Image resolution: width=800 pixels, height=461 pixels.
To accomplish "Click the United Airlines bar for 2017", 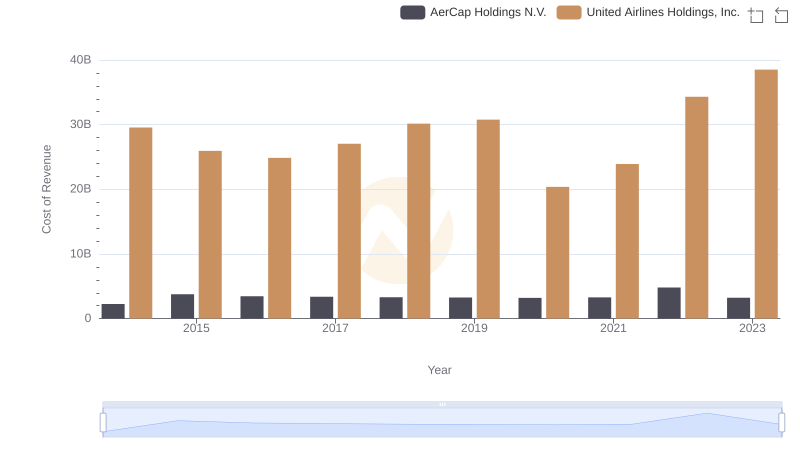I will (x=349, y=231).
